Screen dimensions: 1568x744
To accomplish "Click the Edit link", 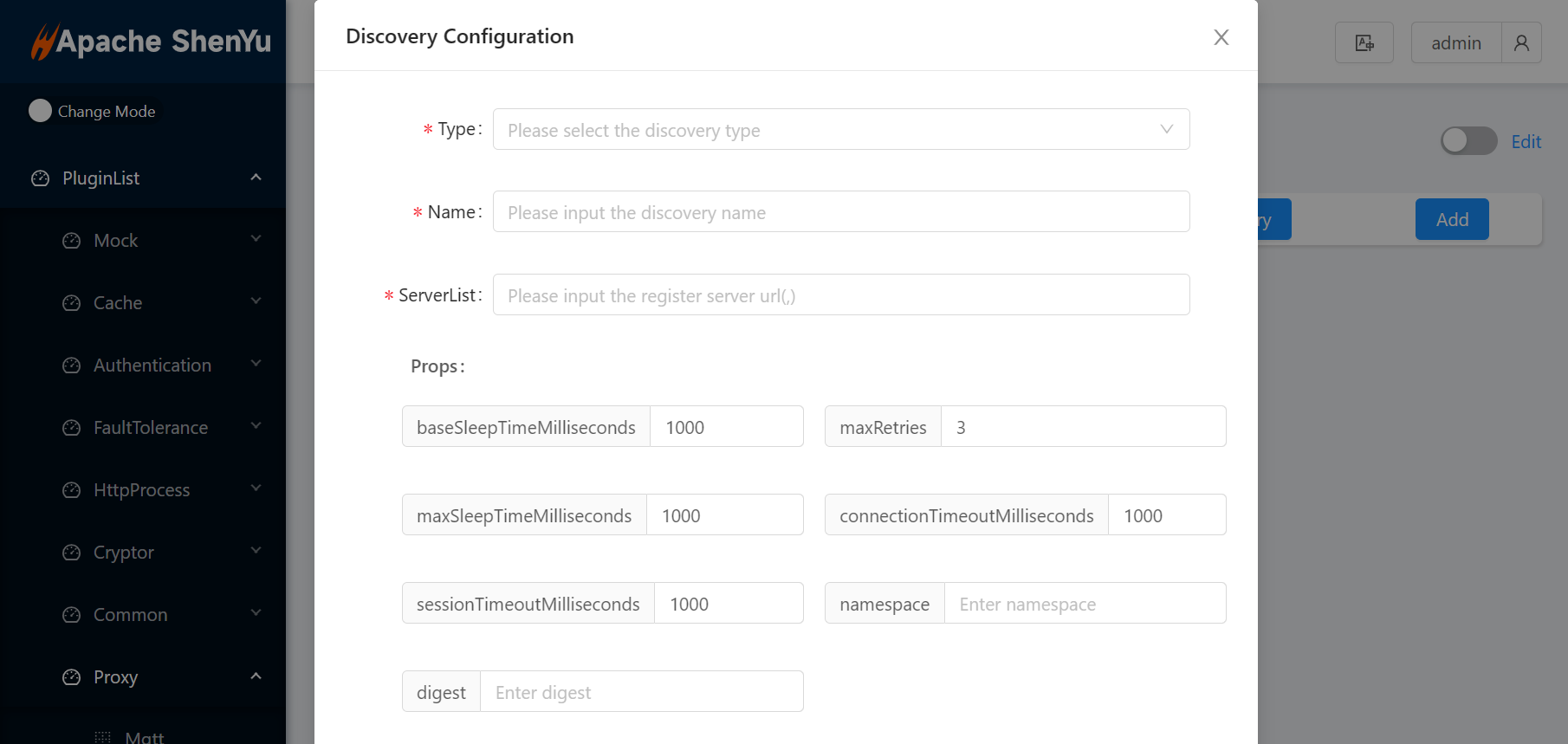I will [1526, 142].
